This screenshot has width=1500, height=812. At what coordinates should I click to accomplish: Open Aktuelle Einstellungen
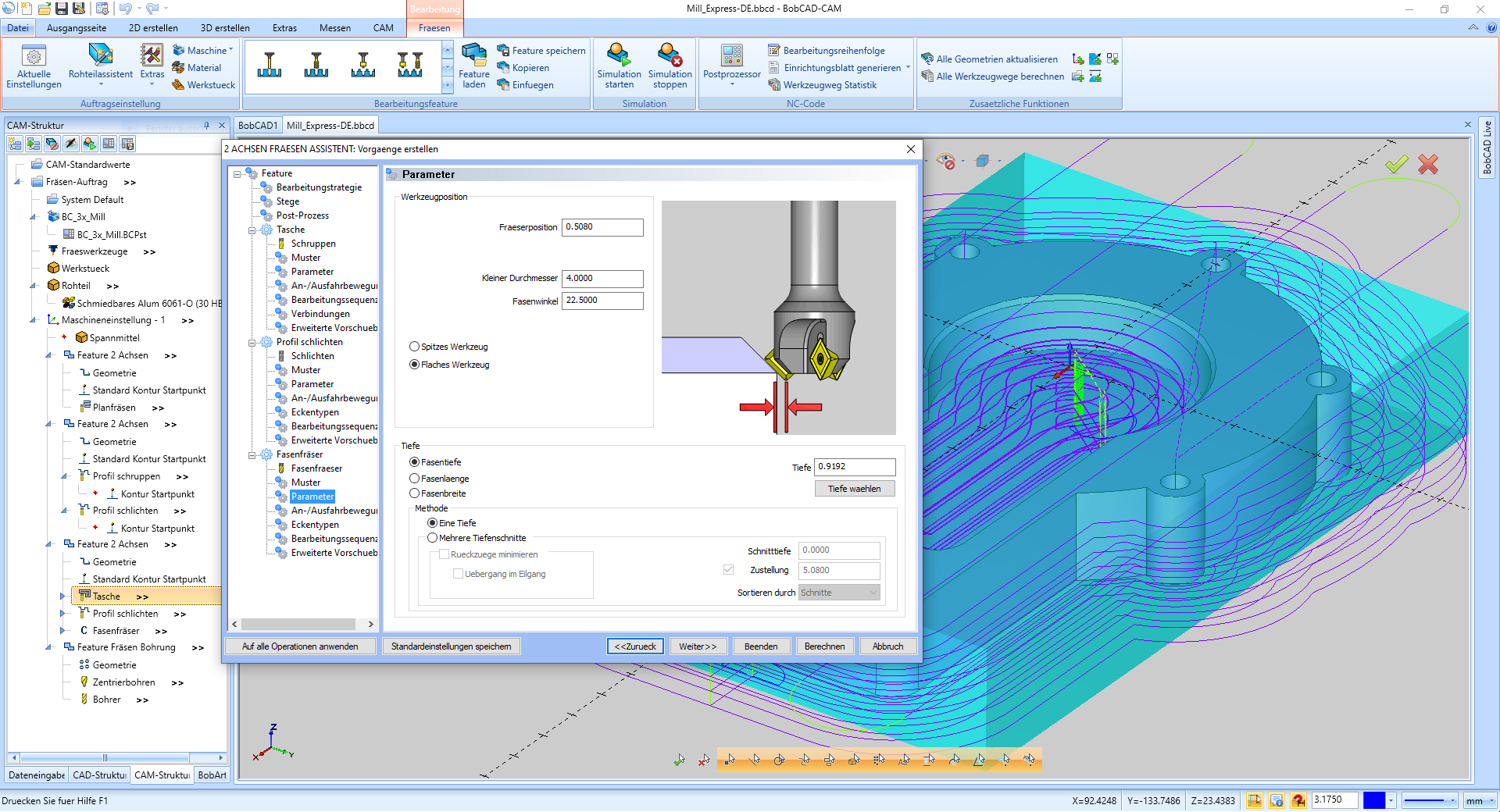click(34, 58)
